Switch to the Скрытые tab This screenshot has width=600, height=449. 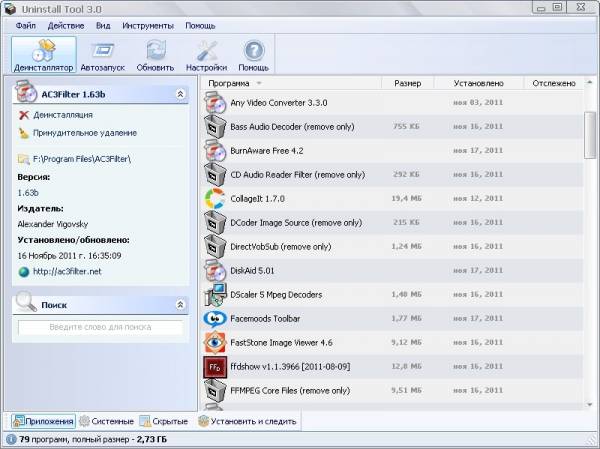pos(164,421)
